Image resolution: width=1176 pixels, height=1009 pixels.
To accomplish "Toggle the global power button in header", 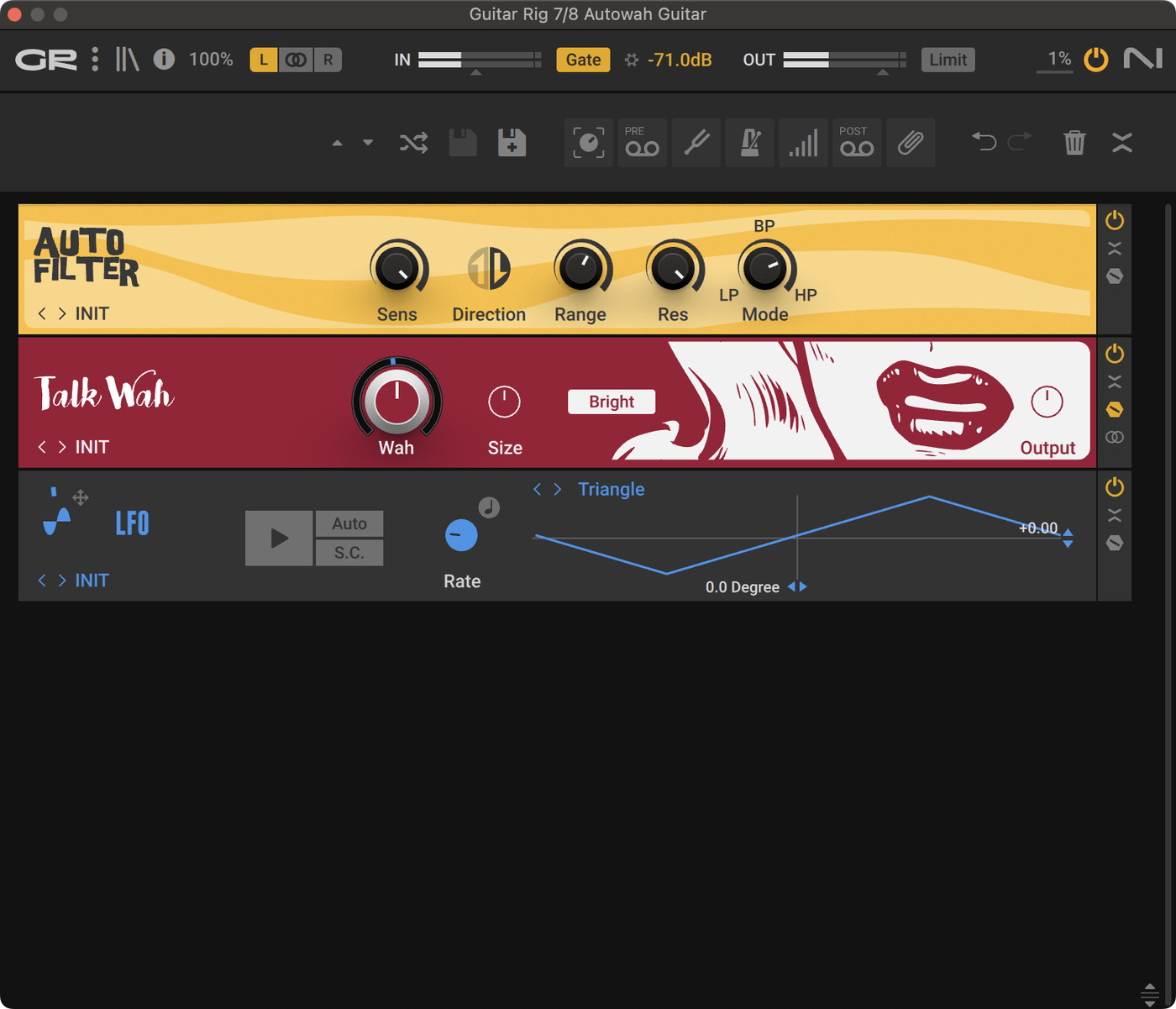I will [x=1096, y=59].
